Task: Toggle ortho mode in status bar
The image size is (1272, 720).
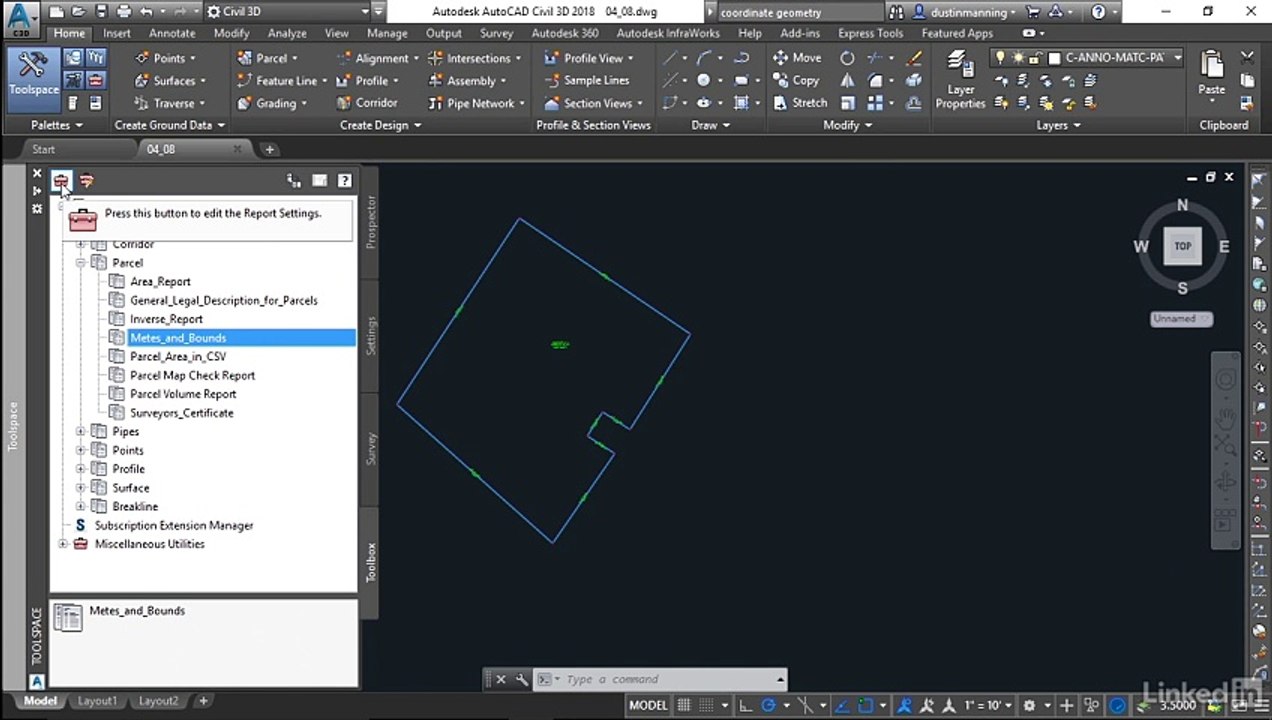Action: click(744, 705)
